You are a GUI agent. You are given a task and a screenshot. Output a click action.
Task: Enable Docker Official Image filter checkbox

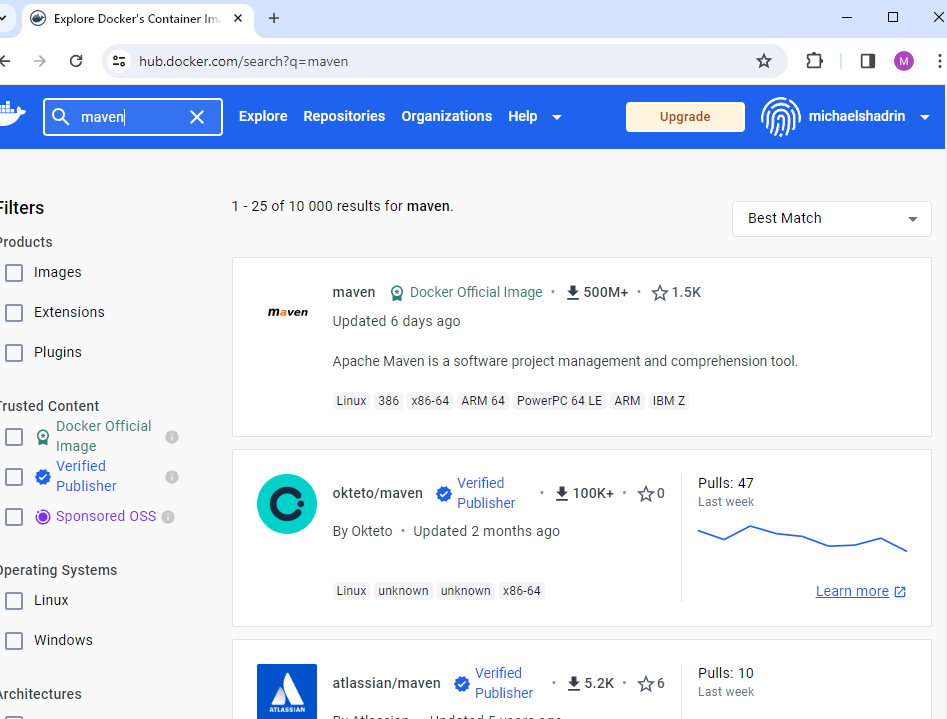click(14, 437)
